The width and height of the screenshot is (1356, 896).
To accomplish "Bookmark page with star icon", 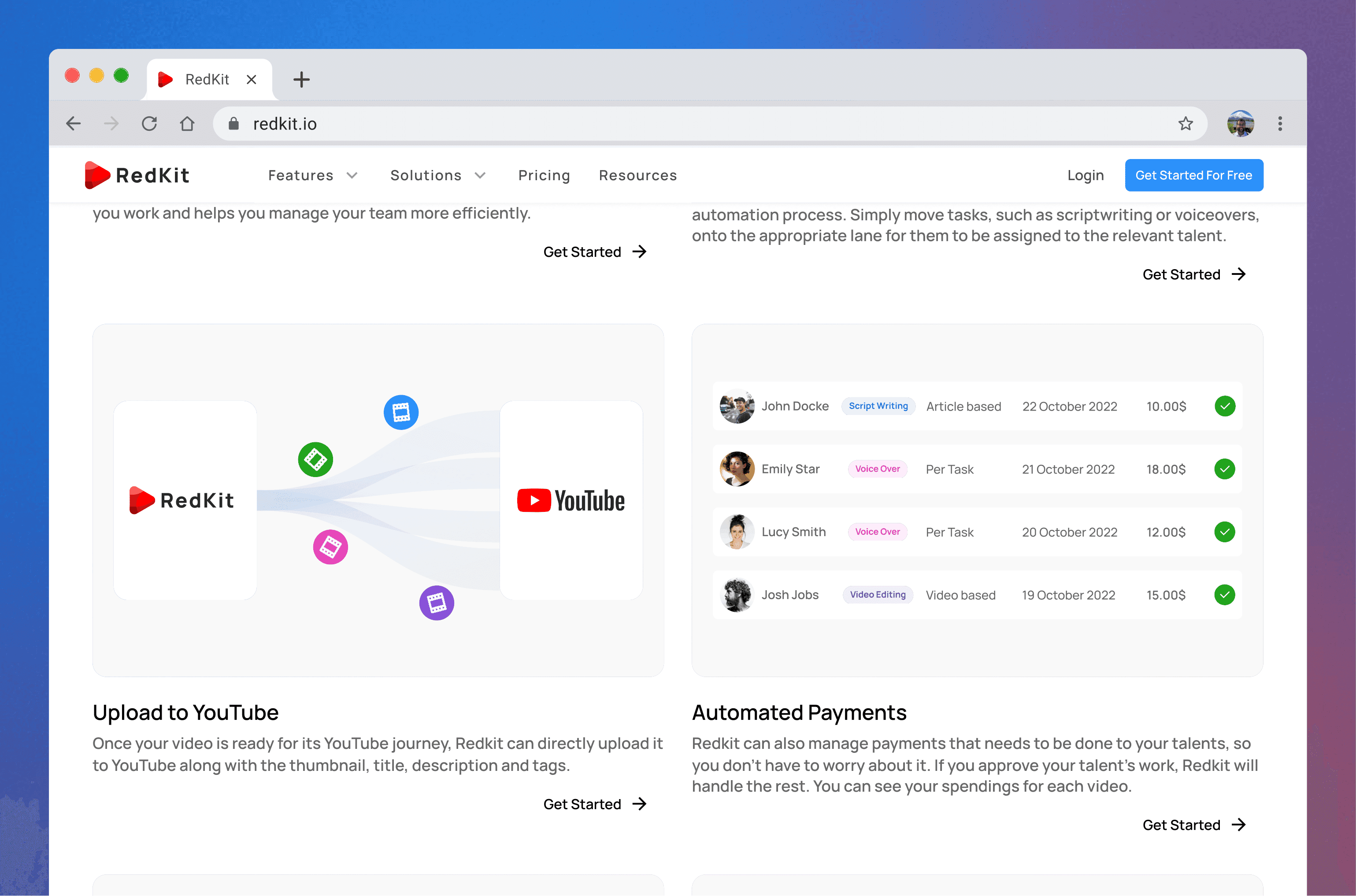I will pos(1186,123).
